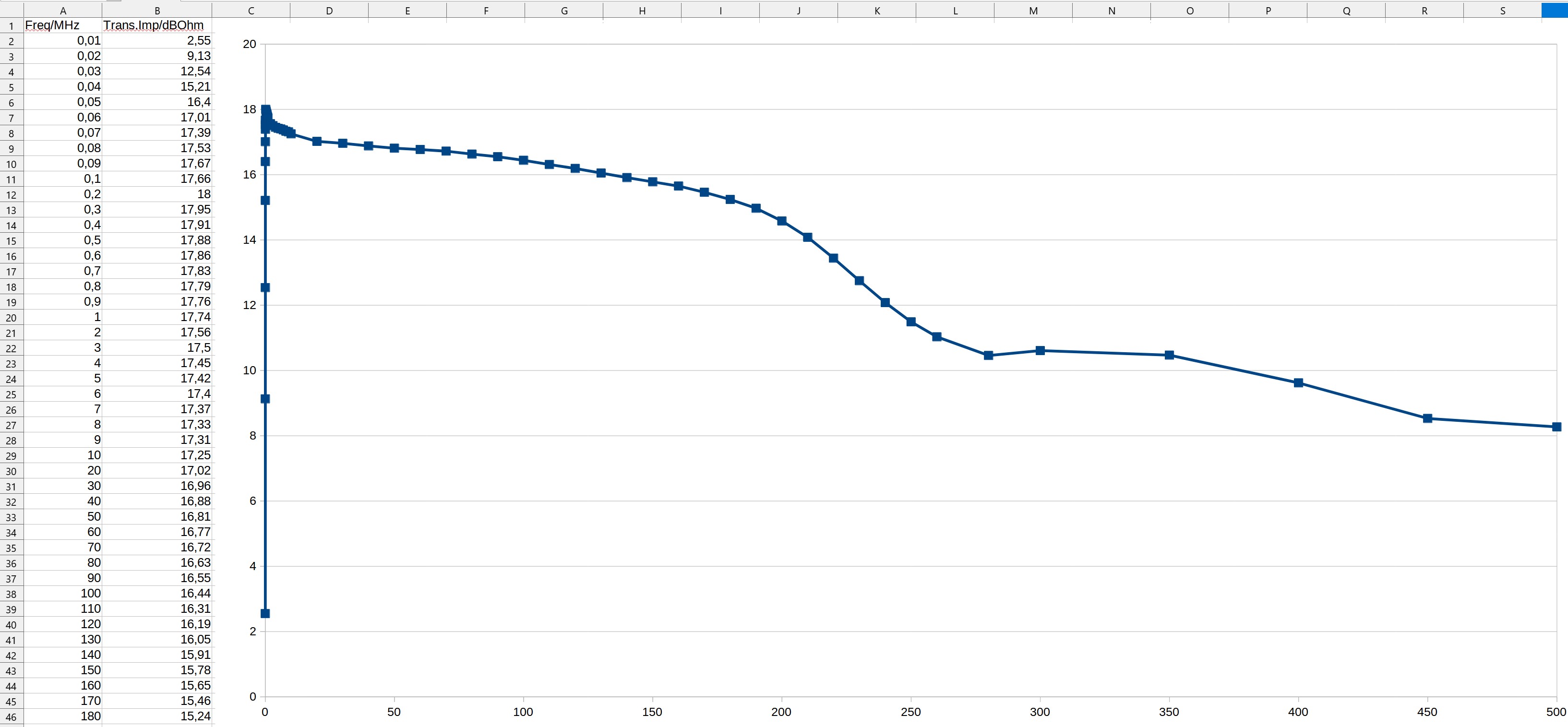Image resolution: width=1568 pixels, height=727 pixels.
Task: Click the 'Trans.Imp/dBOhm' header cell
Action: coord(157,25)
